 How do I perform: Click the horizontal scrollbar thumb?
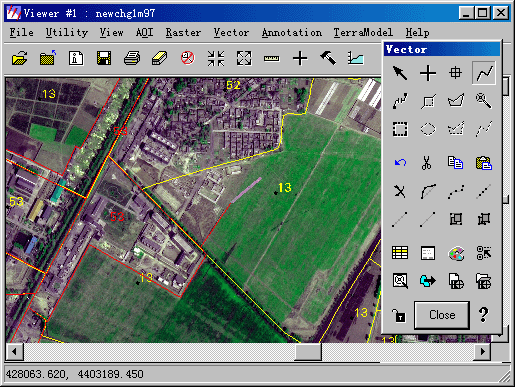click(x=308, y=352)
